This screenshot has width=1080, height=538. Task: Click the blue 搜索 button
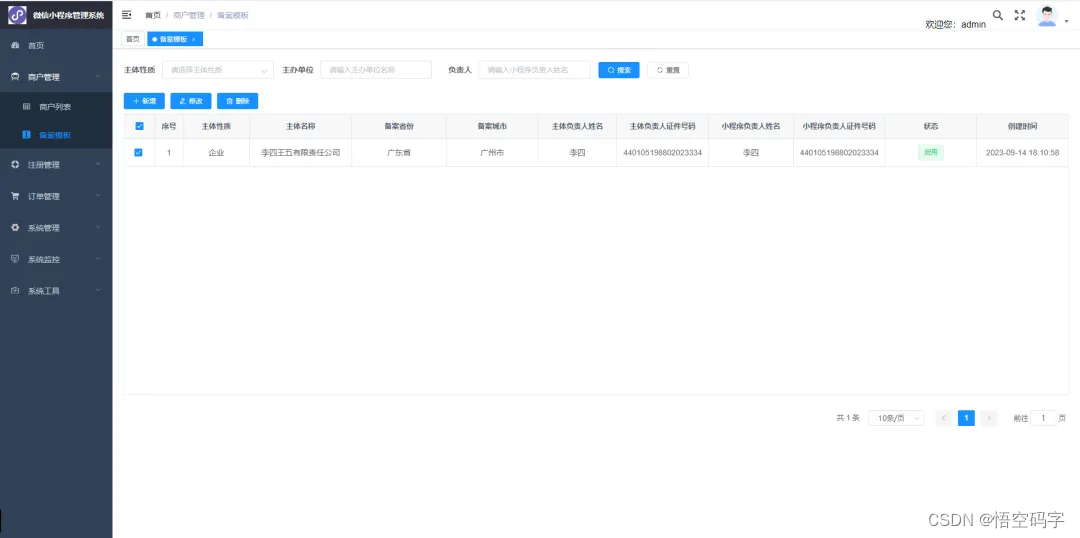point(619,70)
